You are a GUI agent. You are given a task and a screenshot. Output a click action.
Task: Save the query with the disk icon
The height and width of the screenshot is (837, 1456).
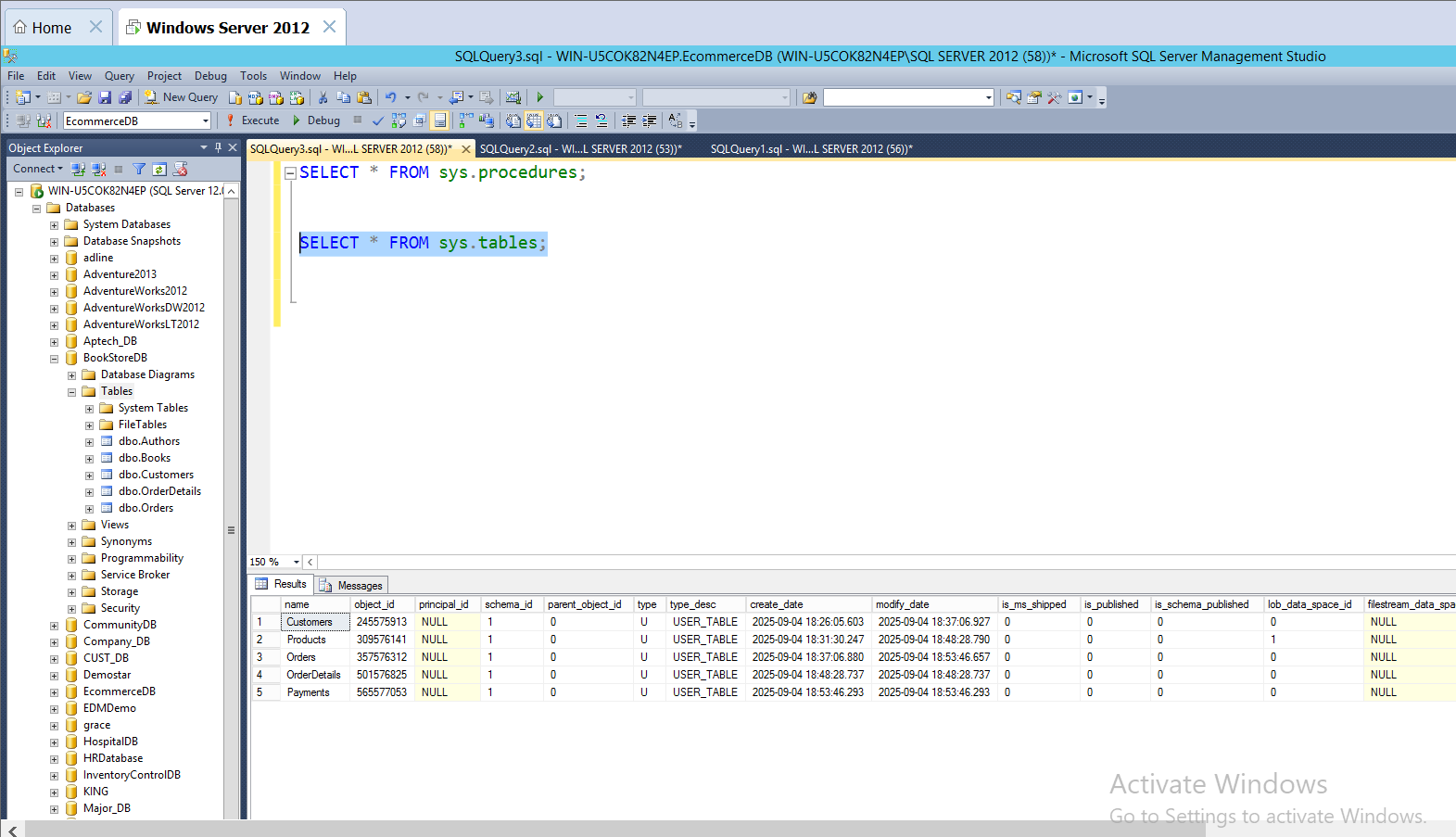(x=105, y=97)
